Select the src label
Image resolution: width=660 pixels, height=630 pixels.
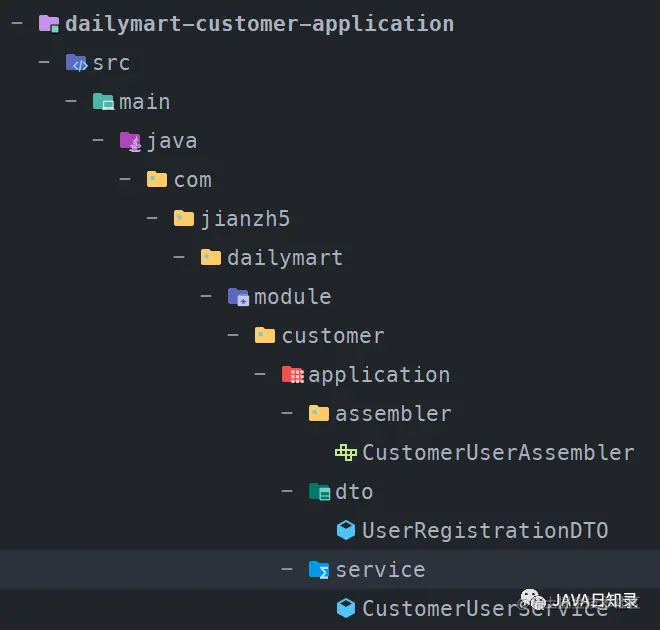point(111,64)
